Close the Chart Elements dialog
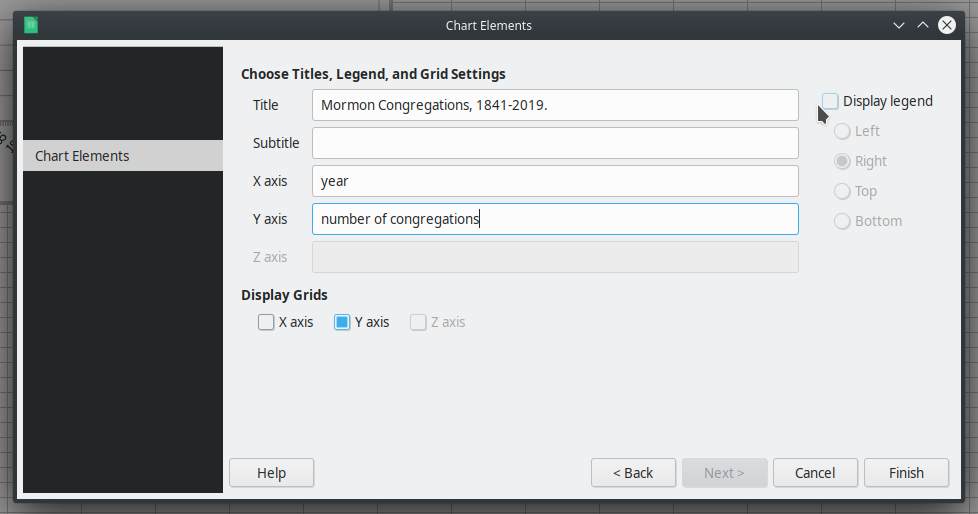Screen dimensions: 978x514 947,25
